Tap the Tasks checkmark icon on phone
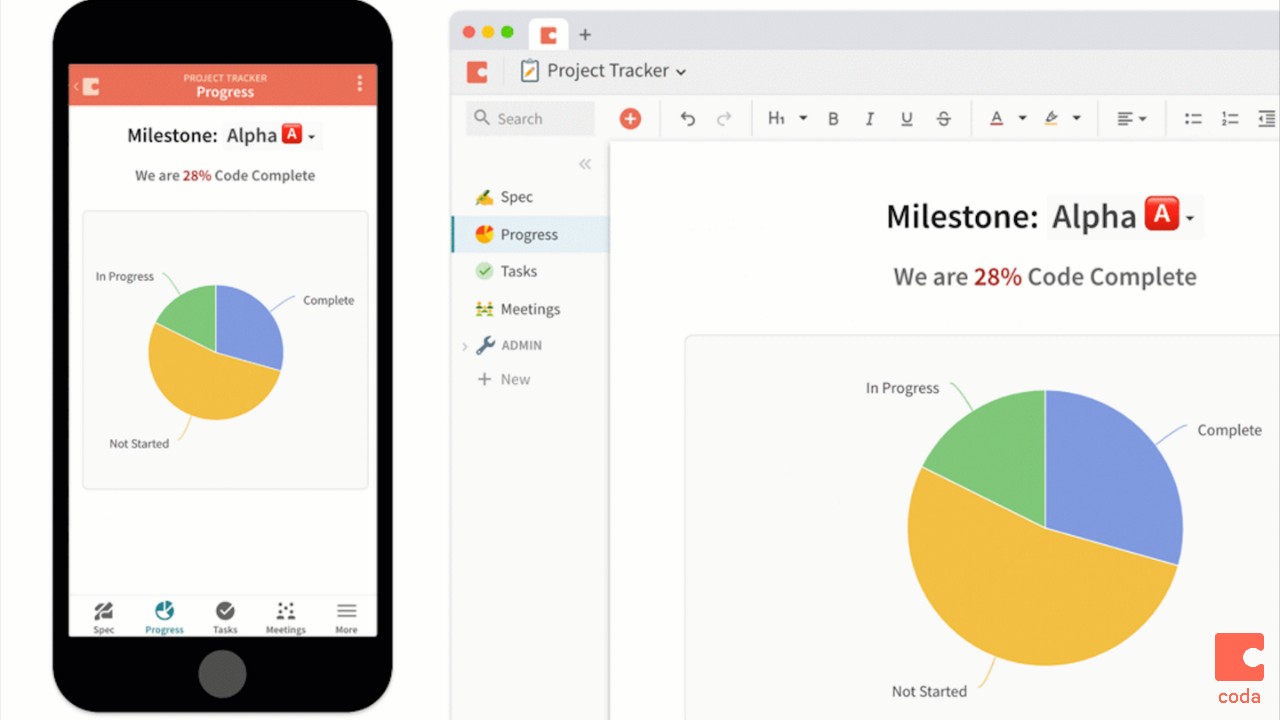1280x720 pixels. 224,610
